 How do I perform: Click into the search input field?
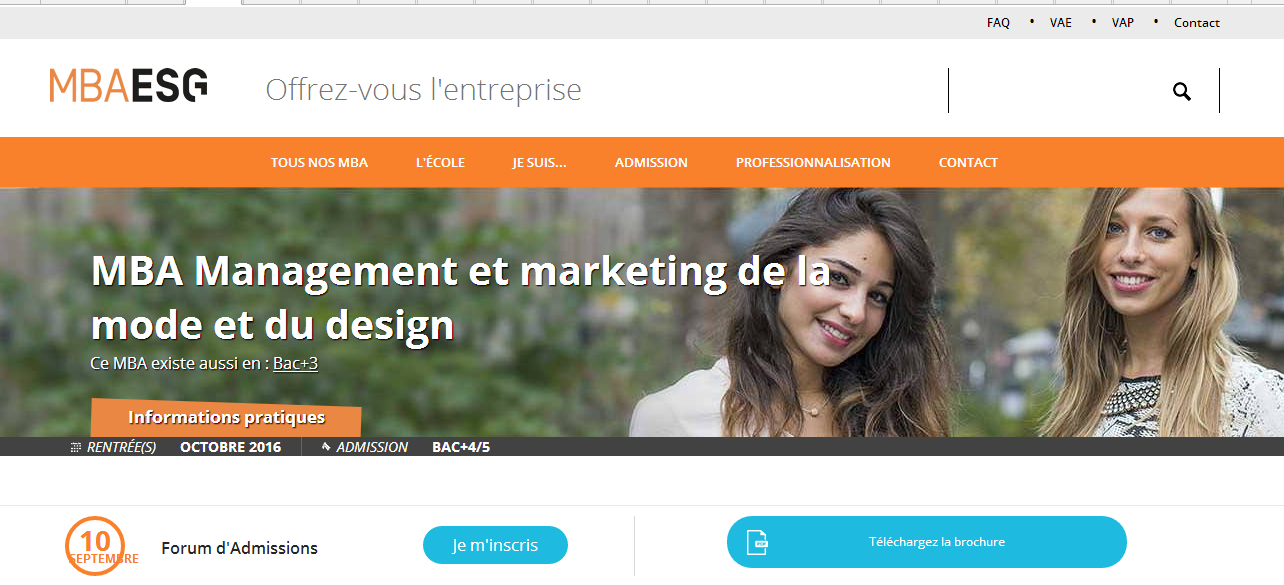pos(1055,91)
